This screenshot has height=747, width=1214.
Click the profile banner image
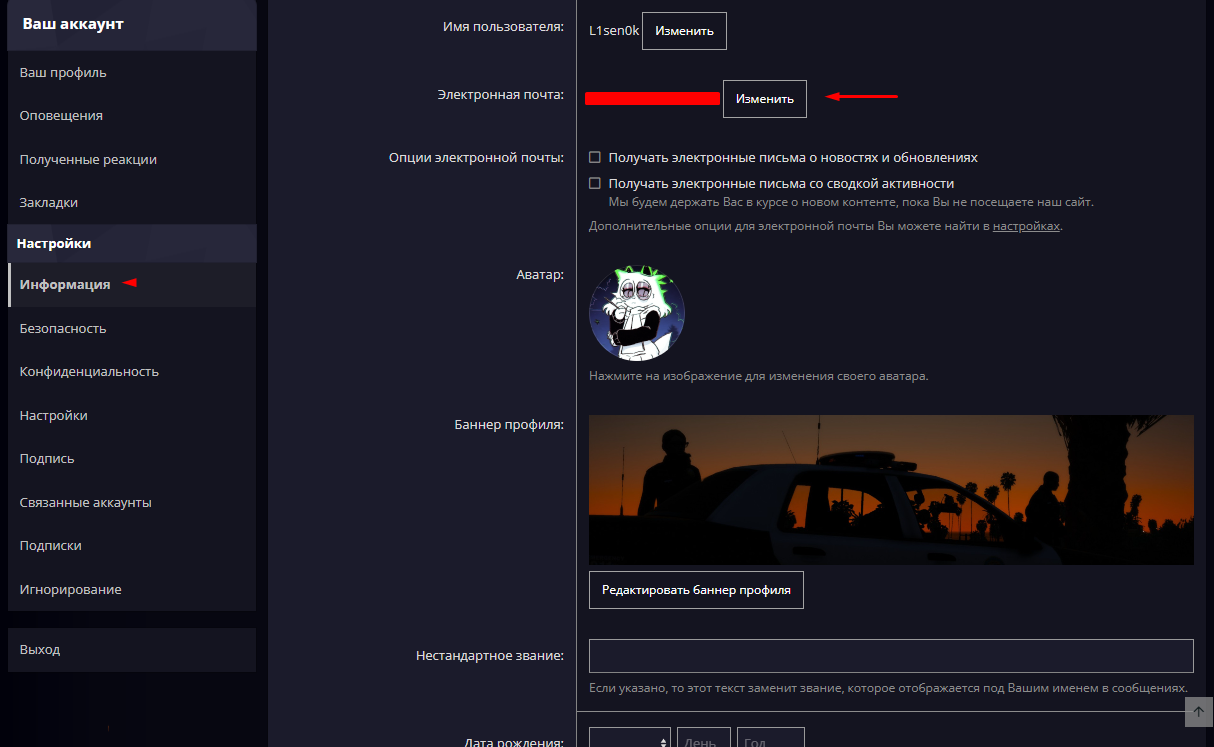(x=891, y=490)
